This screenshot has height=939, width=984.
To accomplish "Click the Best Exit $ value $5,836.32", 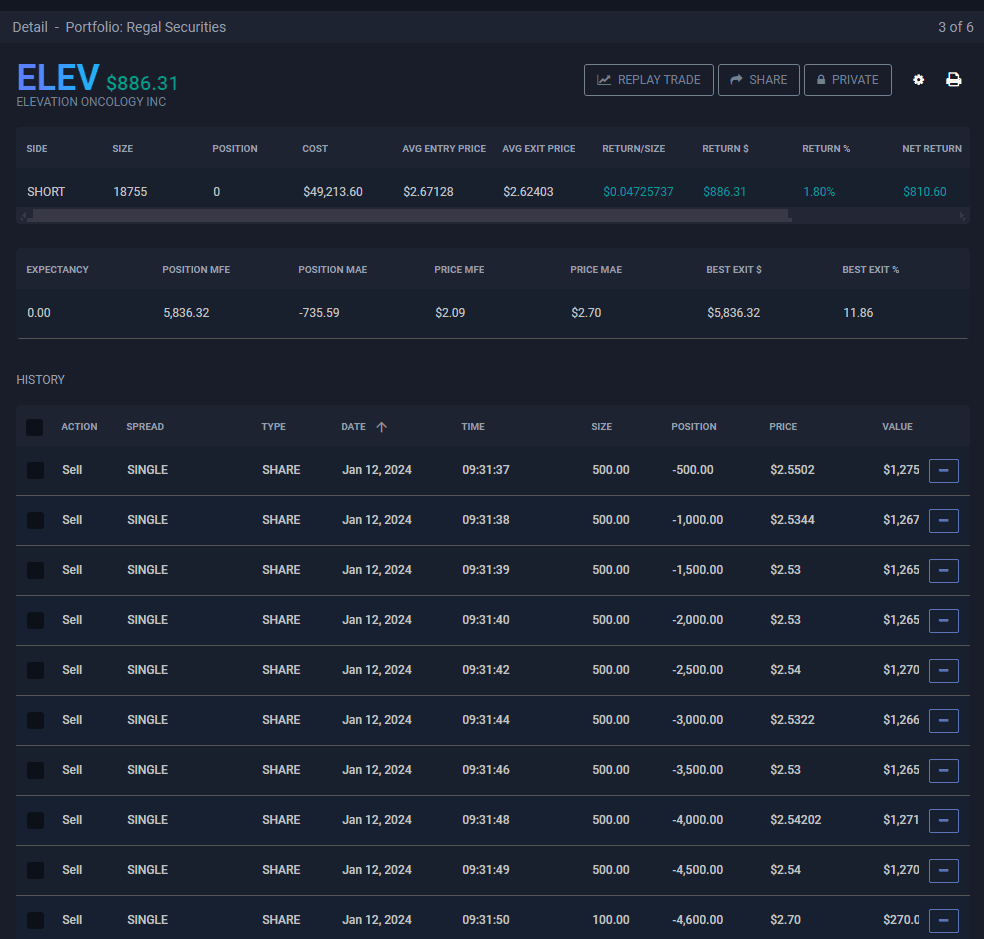I will 734,313.
